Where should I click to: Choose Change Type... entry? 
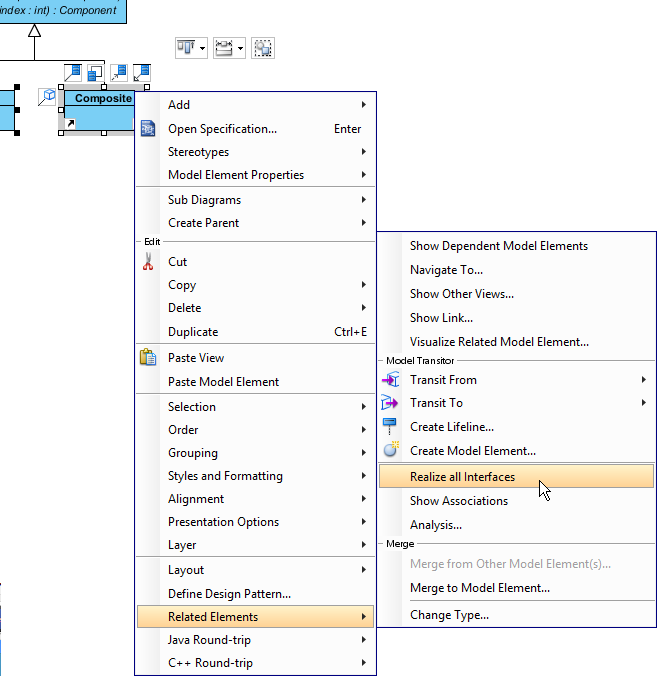(516, 614)
